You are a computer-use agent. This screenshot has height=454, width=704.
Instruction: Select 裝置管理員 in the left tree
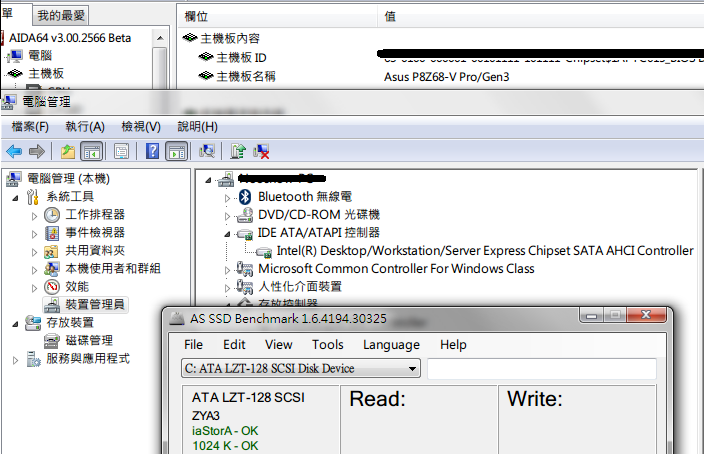click(x=95, y=304)
